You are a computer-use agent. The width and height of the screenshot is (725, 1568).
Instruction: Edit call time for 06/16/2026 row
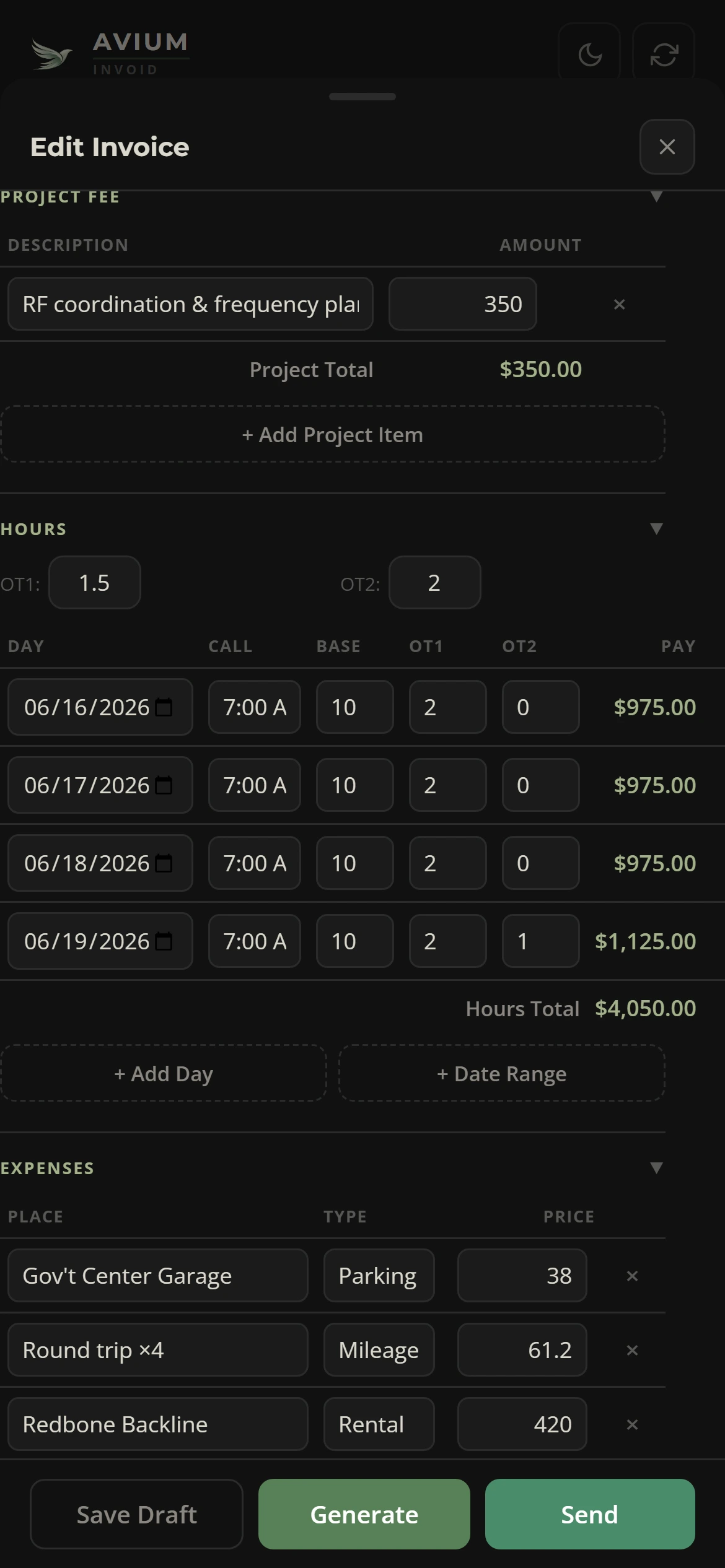point(255,707)
